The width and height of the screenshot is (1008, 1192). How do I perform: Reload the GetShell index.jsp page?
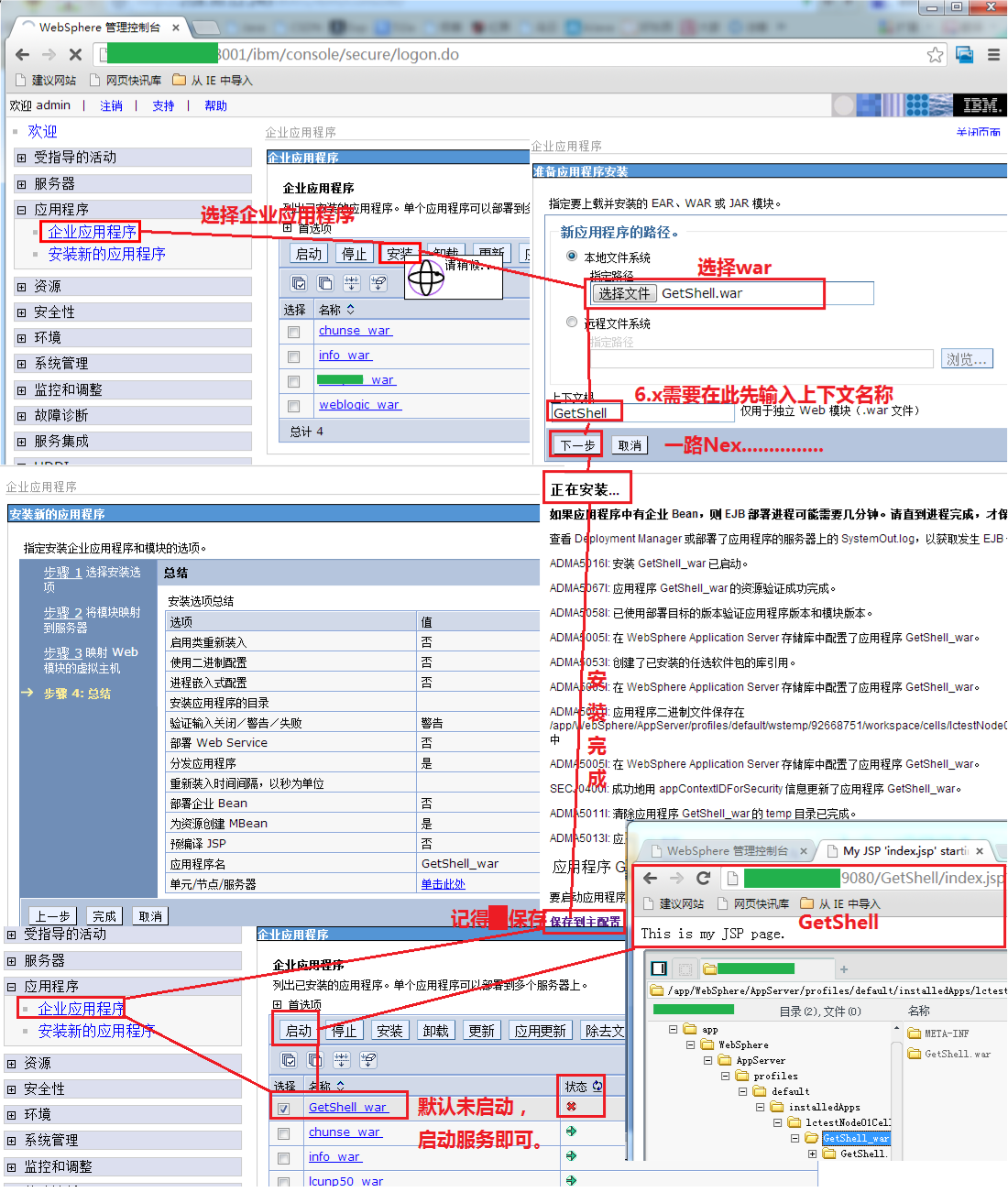pyautogui.click(x=704, y=878)
